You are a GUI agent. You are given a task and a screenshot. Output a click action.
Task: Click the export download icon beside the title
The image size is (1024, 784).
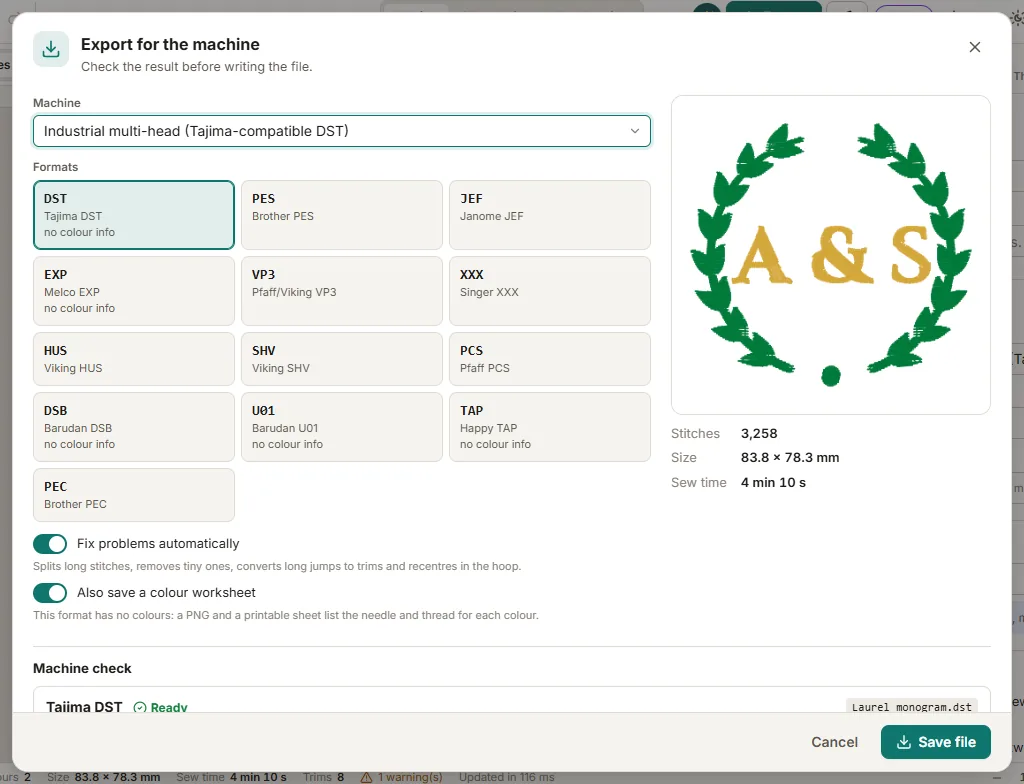point(51,49)
